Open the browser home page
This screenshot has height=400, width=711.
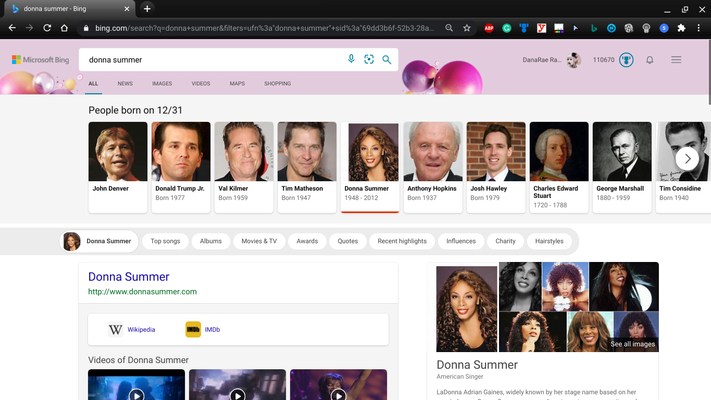[64, 28]
